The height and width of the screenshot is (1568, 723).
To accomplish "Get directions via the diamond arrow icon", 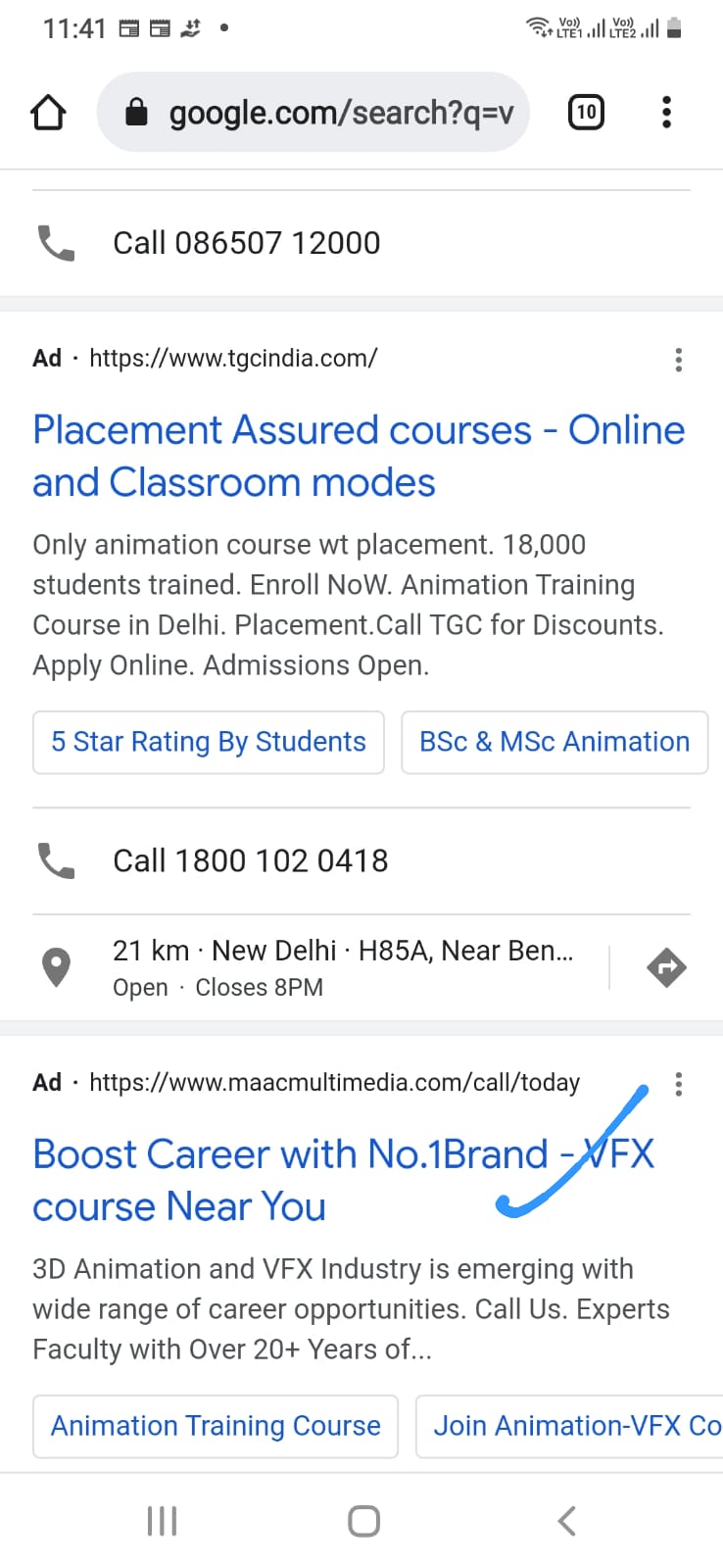I will click(x=667, y=967).
